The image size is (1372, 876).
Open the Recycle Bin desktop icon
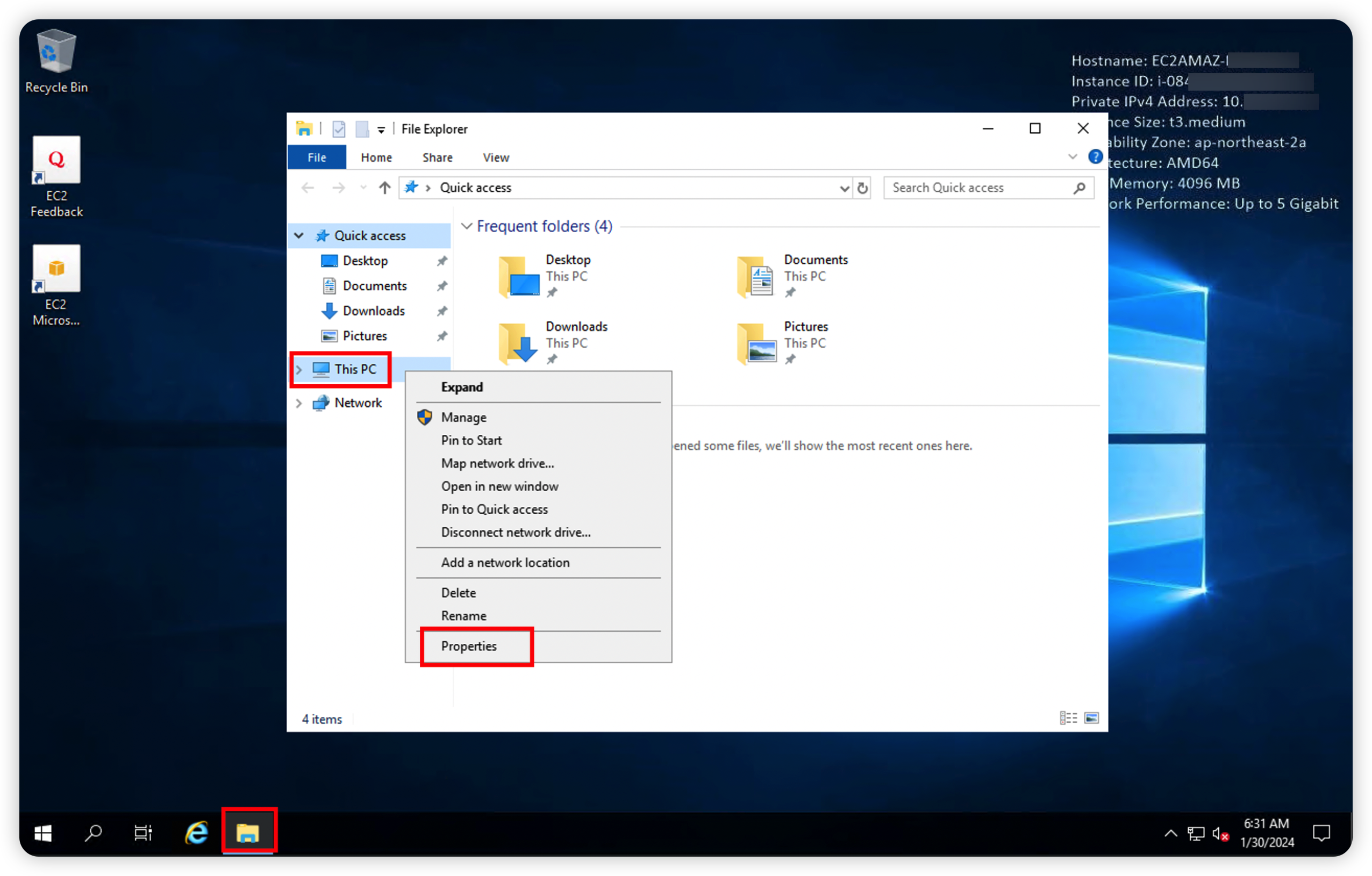click(x=56, y=53)
